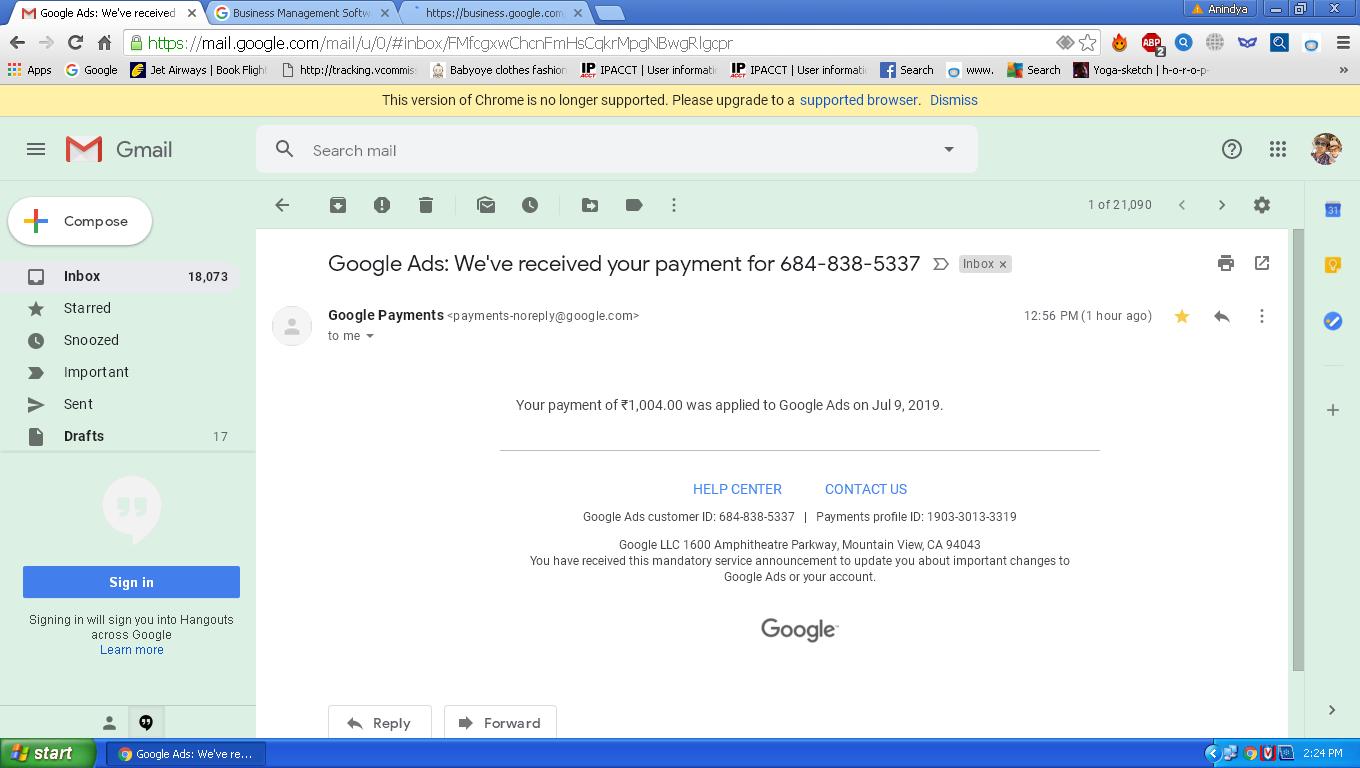Image resolution: width=1360 pixels, height=768 pixels.
Task: Show search options dropdown arrow
Action: (949, 150)
